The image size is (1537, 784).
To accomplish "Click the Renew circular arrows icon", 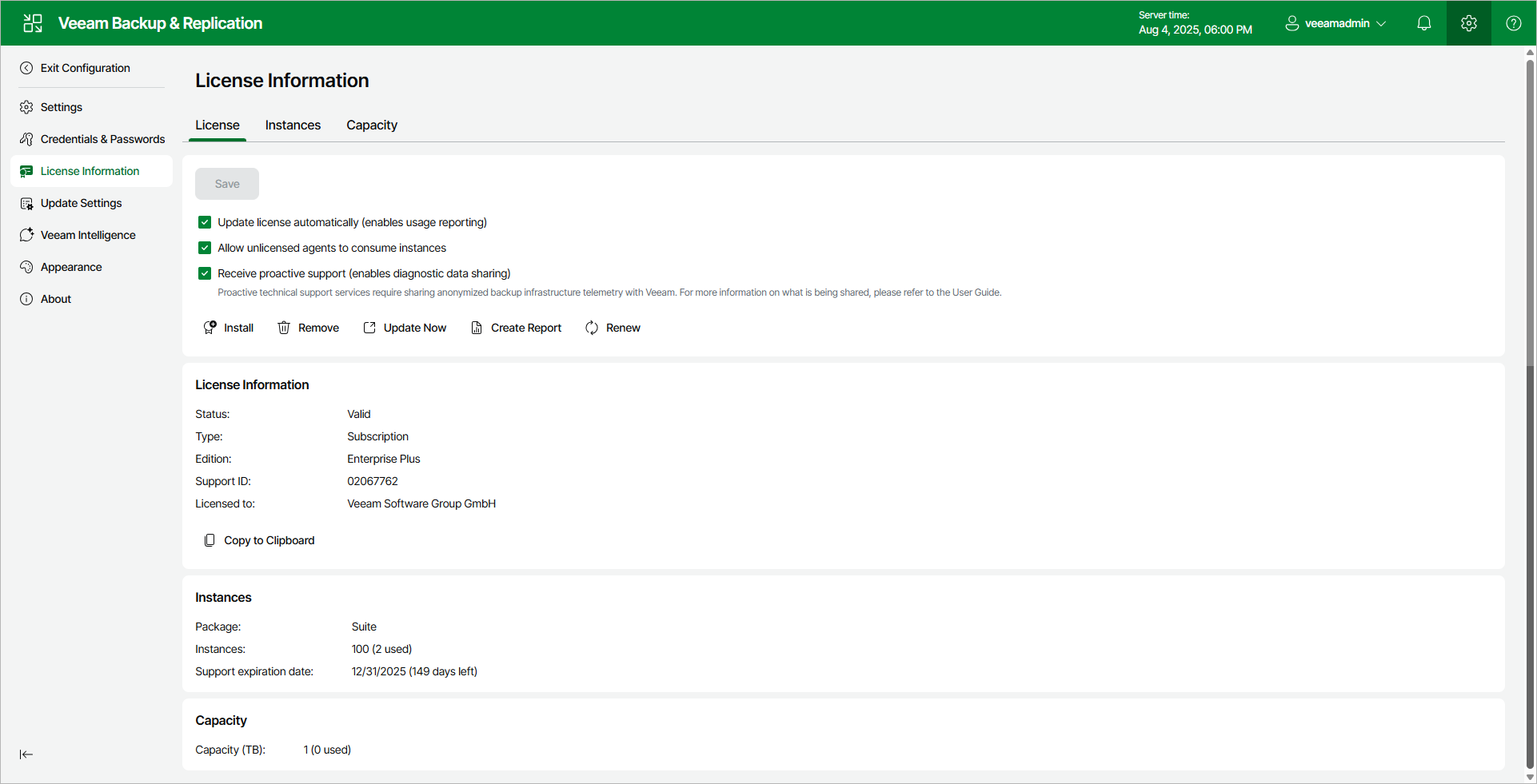I will click(x=592, y=328).
